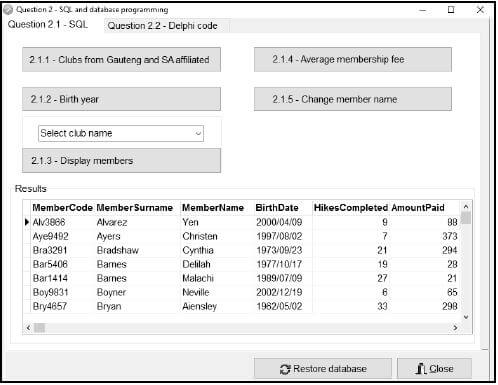Click birth date 1989/07/09
498x385 pixels.
tap(279, 278)
